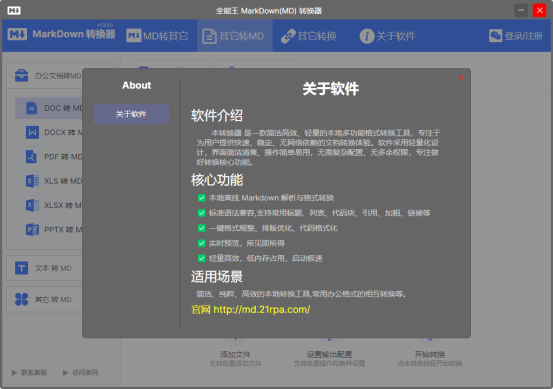Click the app icon in title bar
The width and height of the screenshot is (553, 389).
tap(14, 11)
